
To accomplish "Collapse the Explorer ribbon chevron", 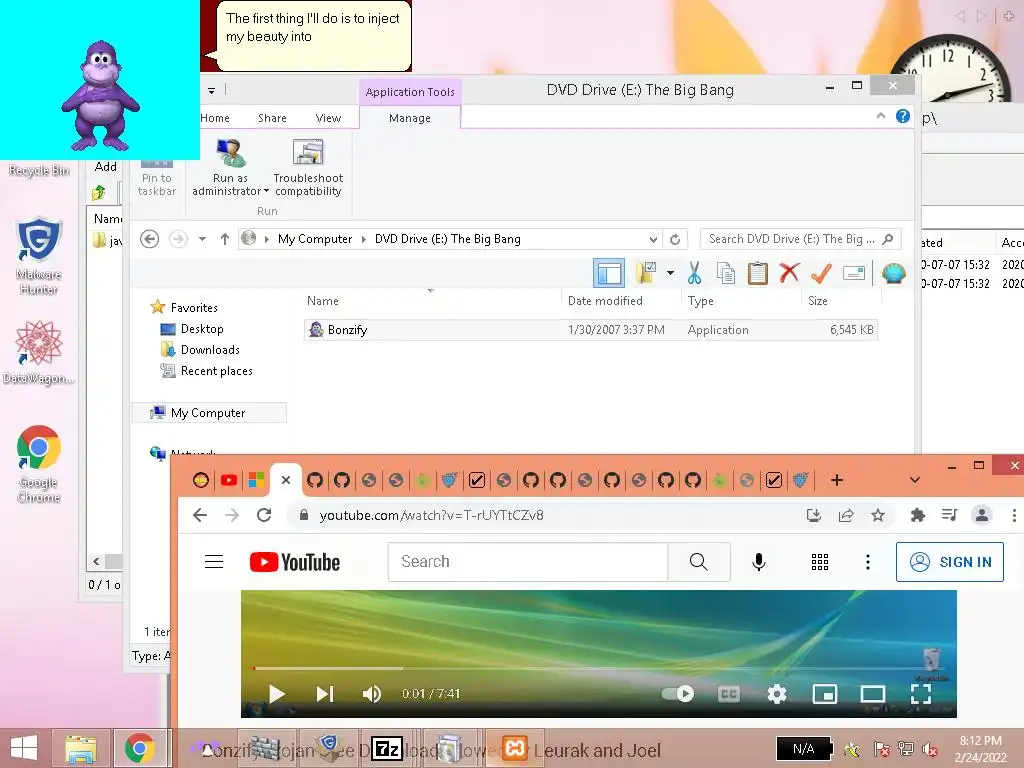I will click(880, 116).
